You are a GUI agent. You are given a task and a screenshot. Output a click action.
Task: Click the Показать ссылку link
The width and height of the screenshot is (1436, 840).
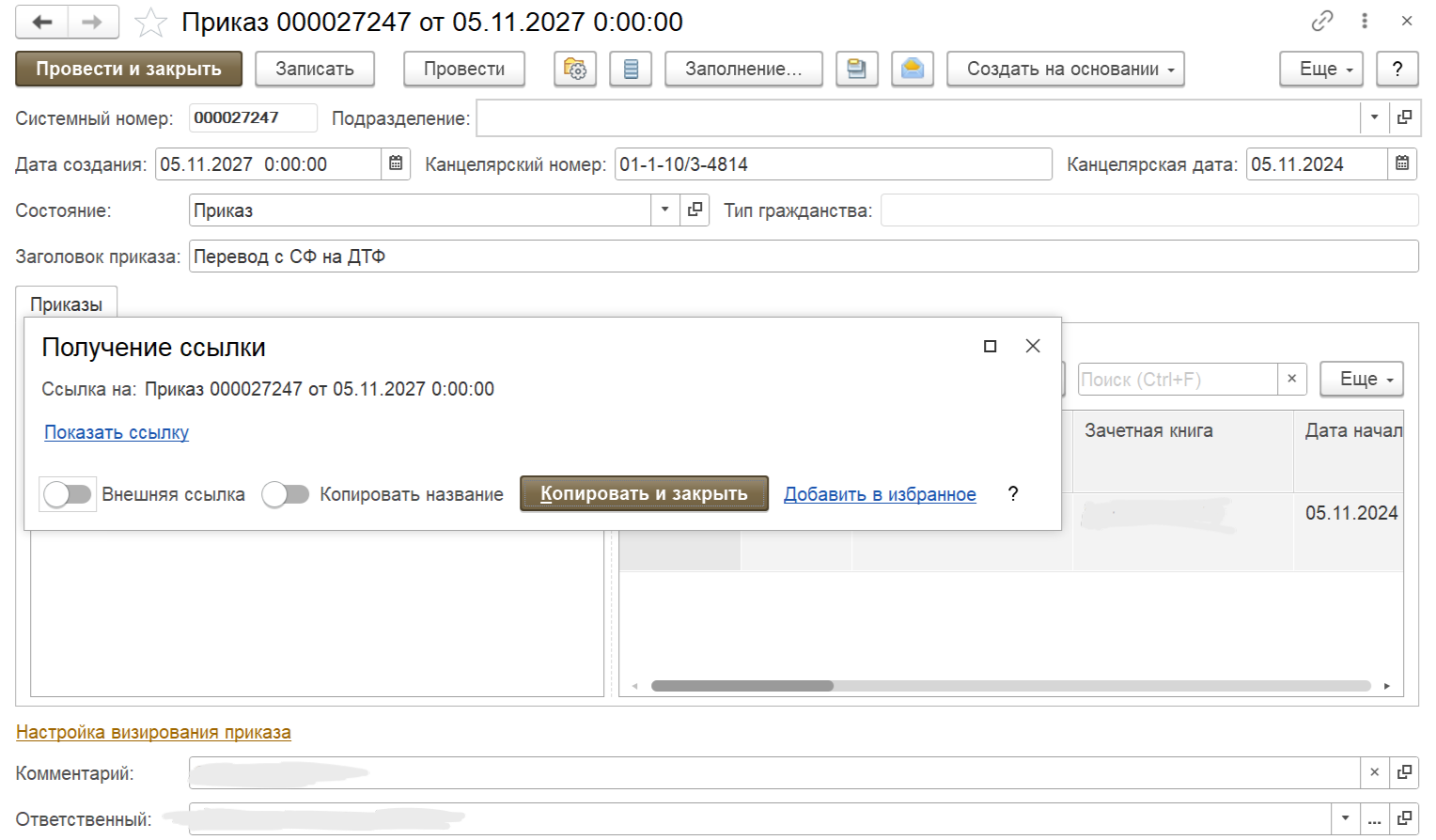(x=117, y=433)
